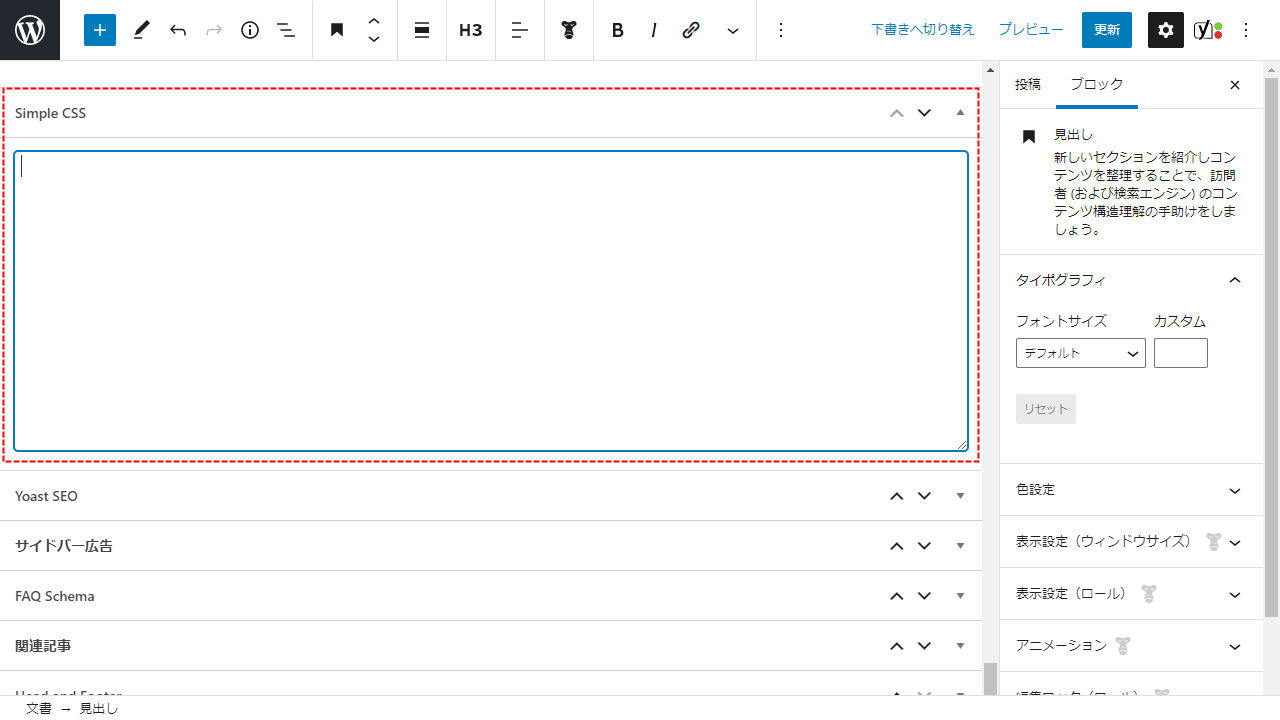The image size is (1280, 720).
Task: Open the document details info icon
Action: 250,30
